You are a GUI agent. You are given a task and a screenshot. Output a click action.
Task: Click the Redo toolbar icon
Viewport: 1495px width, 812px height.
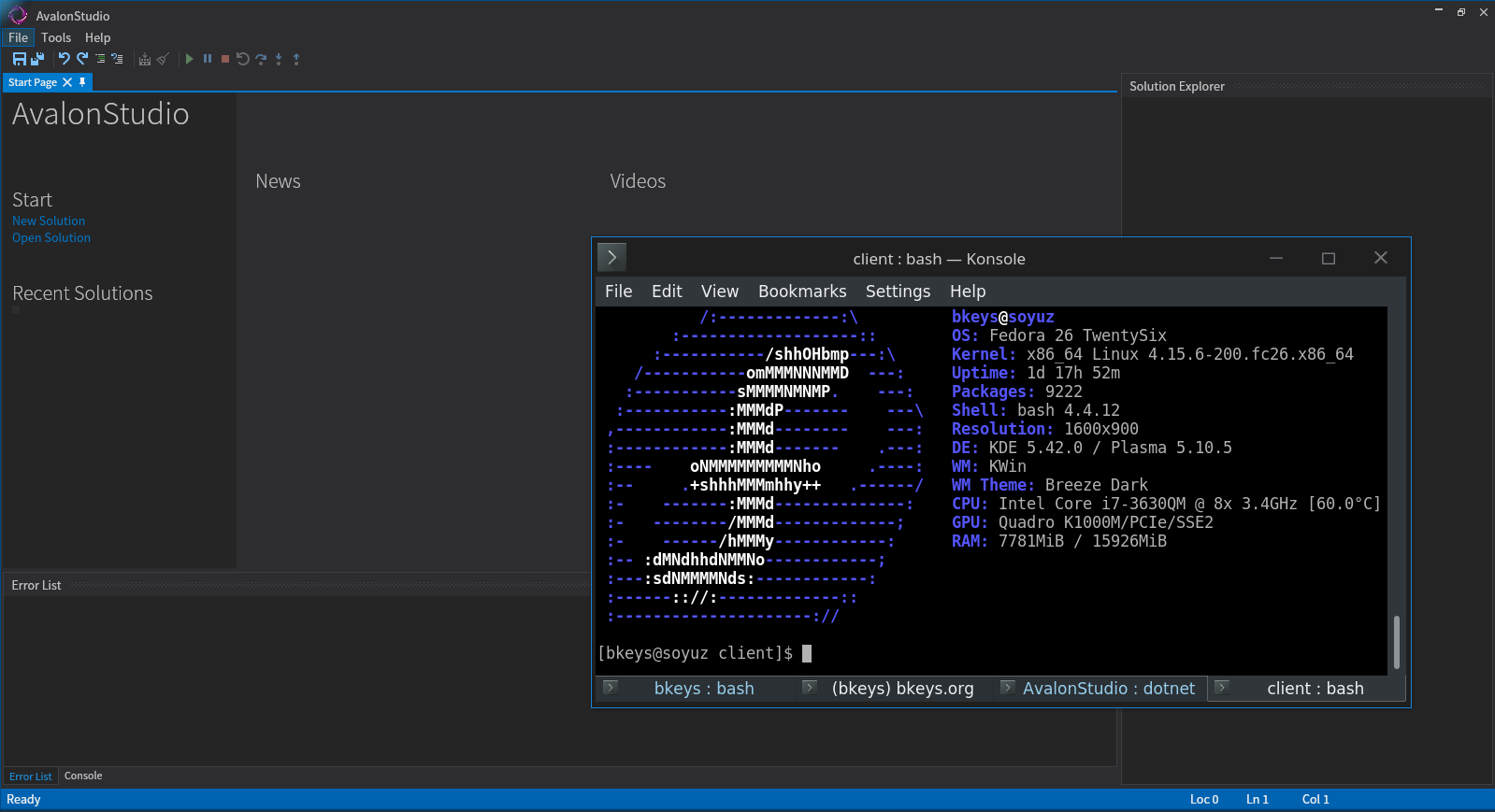coord(82,59)
